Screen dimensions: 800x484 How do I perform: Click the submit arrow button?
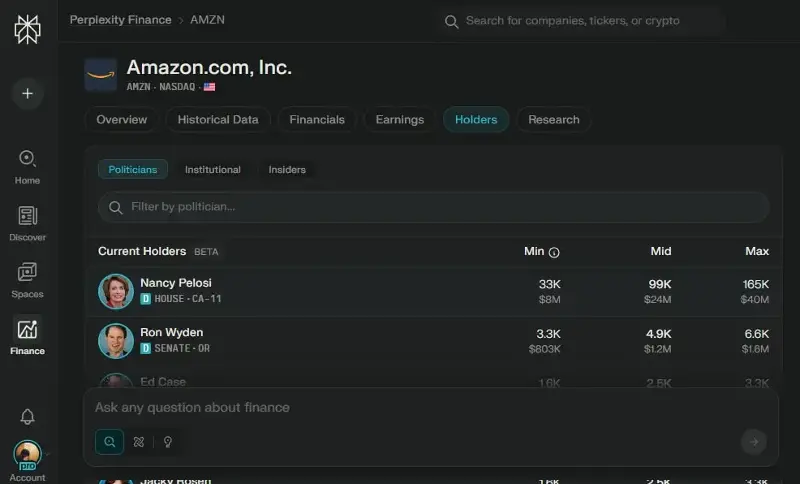tap(754, 442)
